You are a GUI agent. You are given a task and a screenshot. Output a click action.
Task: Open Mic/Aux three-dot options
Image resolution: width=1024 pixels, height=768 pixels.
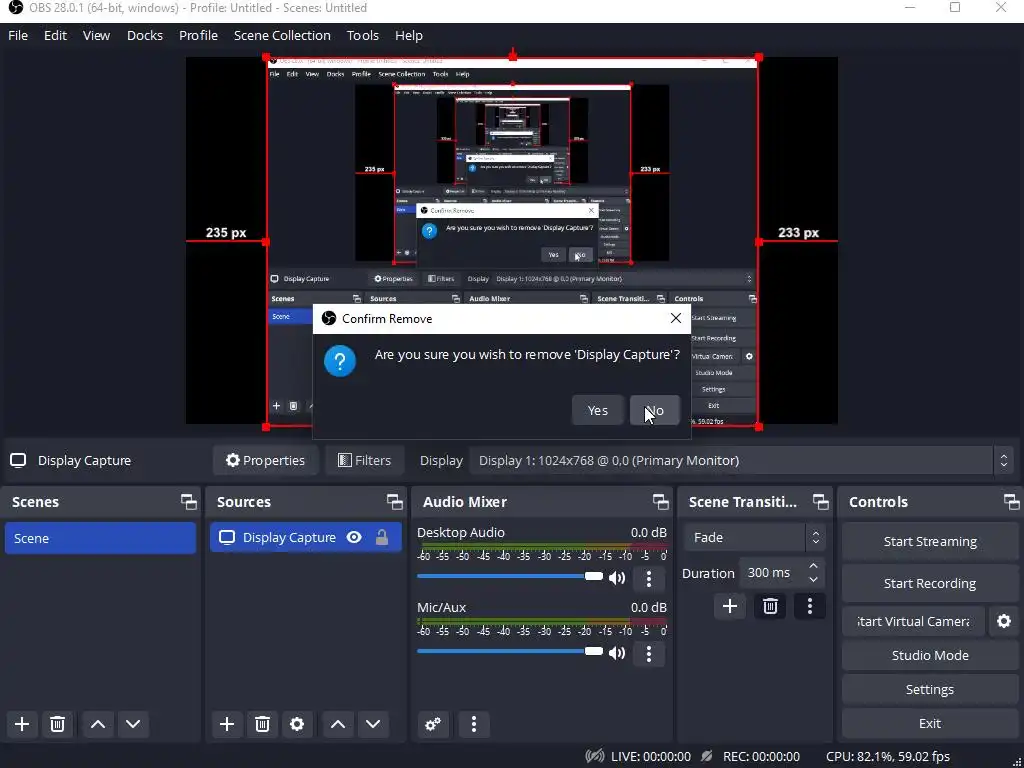[x=648, y=654]
